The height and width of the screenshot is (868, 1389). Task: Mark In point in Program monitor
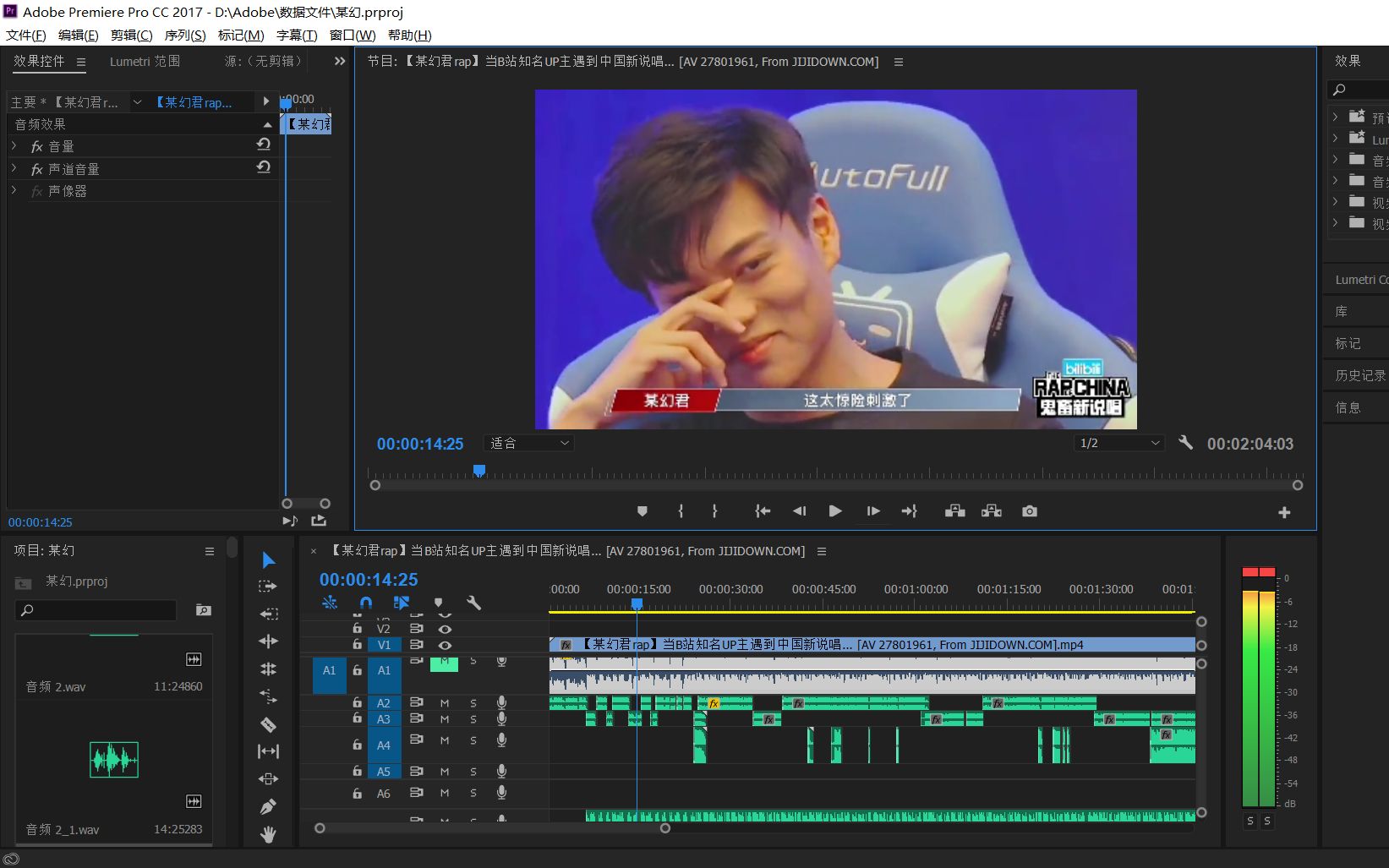coord(681,511)
